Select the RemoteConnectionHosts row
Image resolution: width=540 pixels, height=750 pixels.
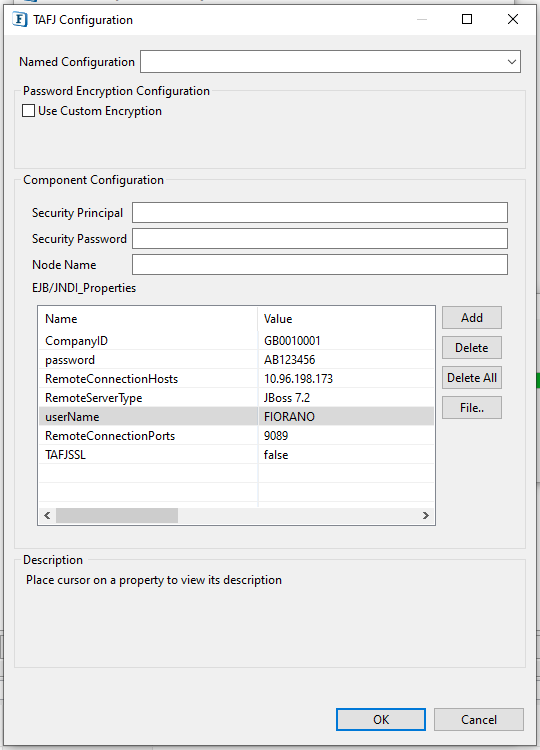(x=236, y=379)
